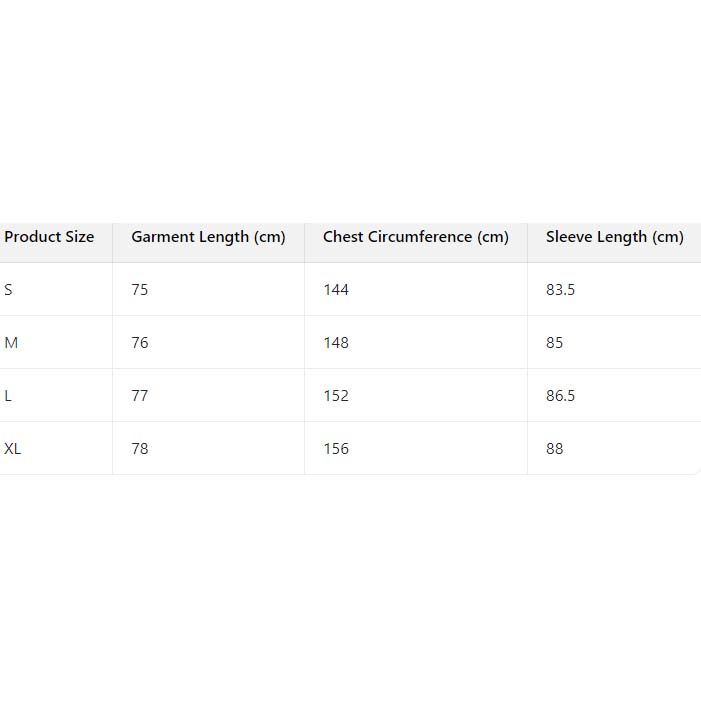The height and width of the screenshot is (701, 701).
Task: Click garment length value 75
Action: point(140,290)
